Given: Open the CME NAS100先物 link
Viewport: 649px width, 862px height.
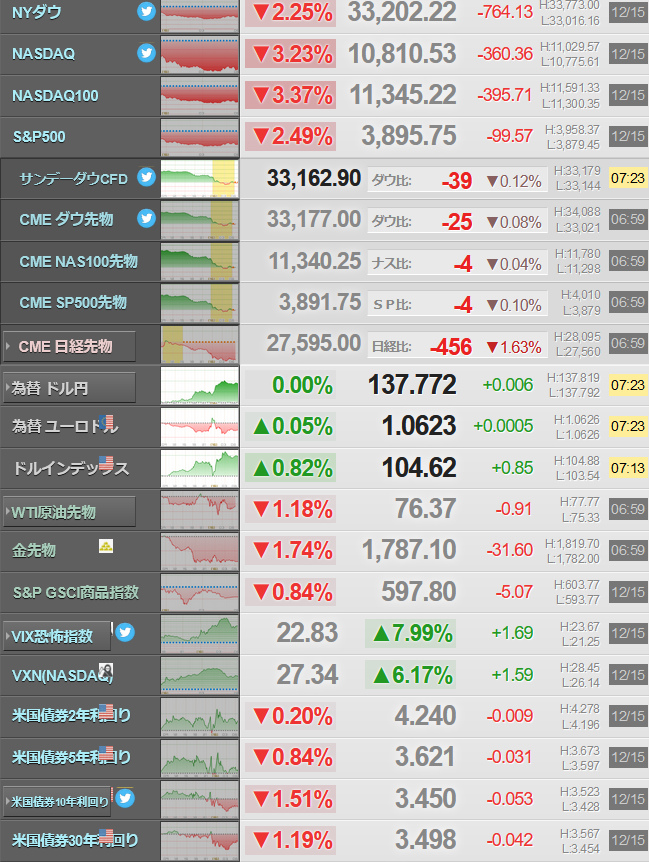Looking at the screenshot, I should pos(79,261).
